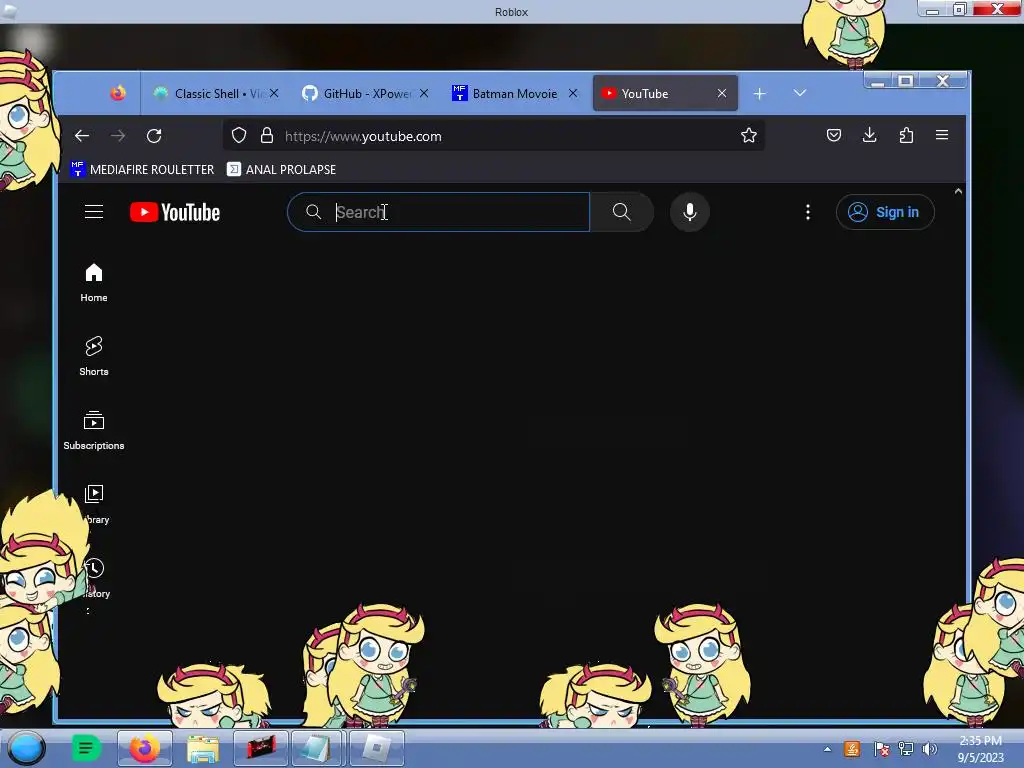
Task: Open the Action Center flag icon
Action: tap(880, 749)
